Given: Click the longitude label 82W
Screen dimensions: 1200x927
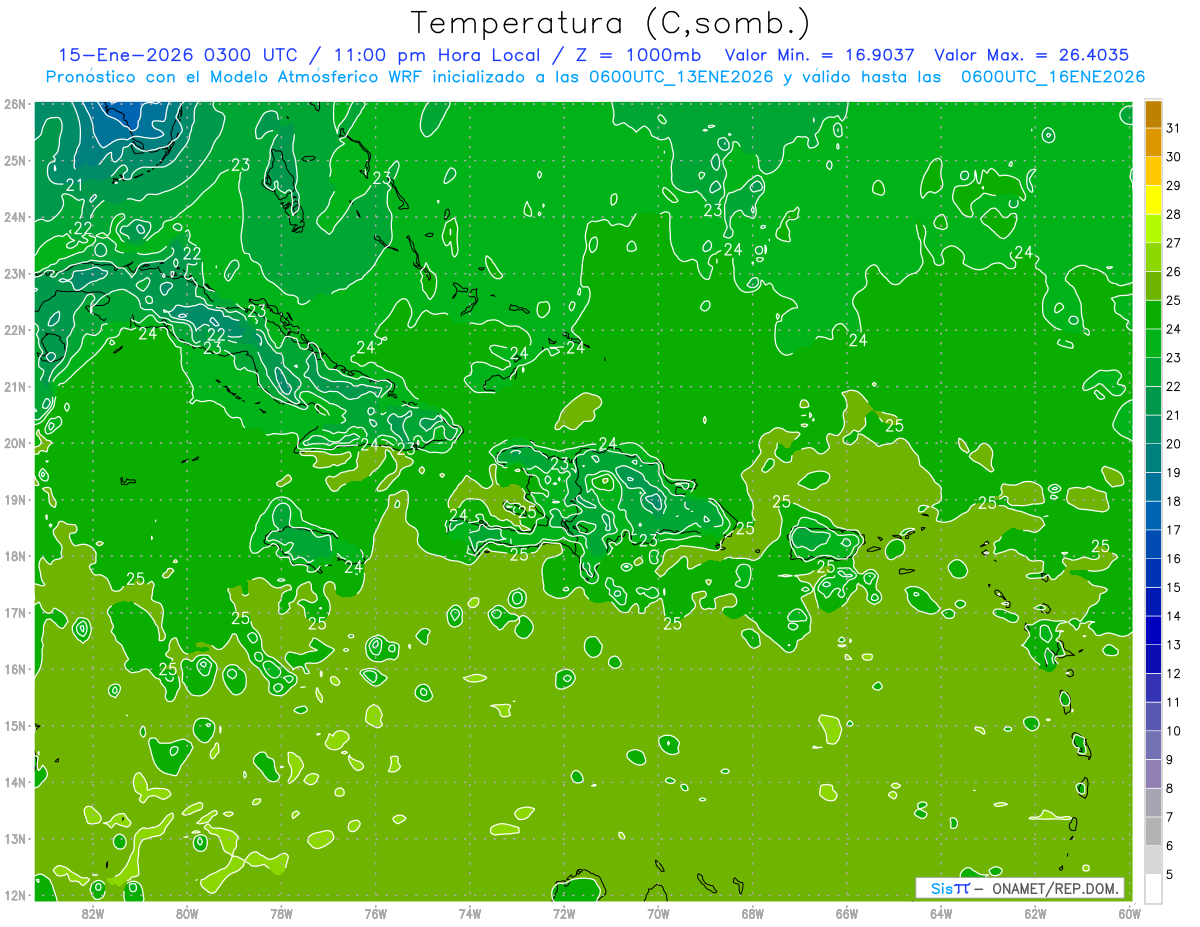Looking at the screenshot, I should pyautogui.click(x=93, y=912).
